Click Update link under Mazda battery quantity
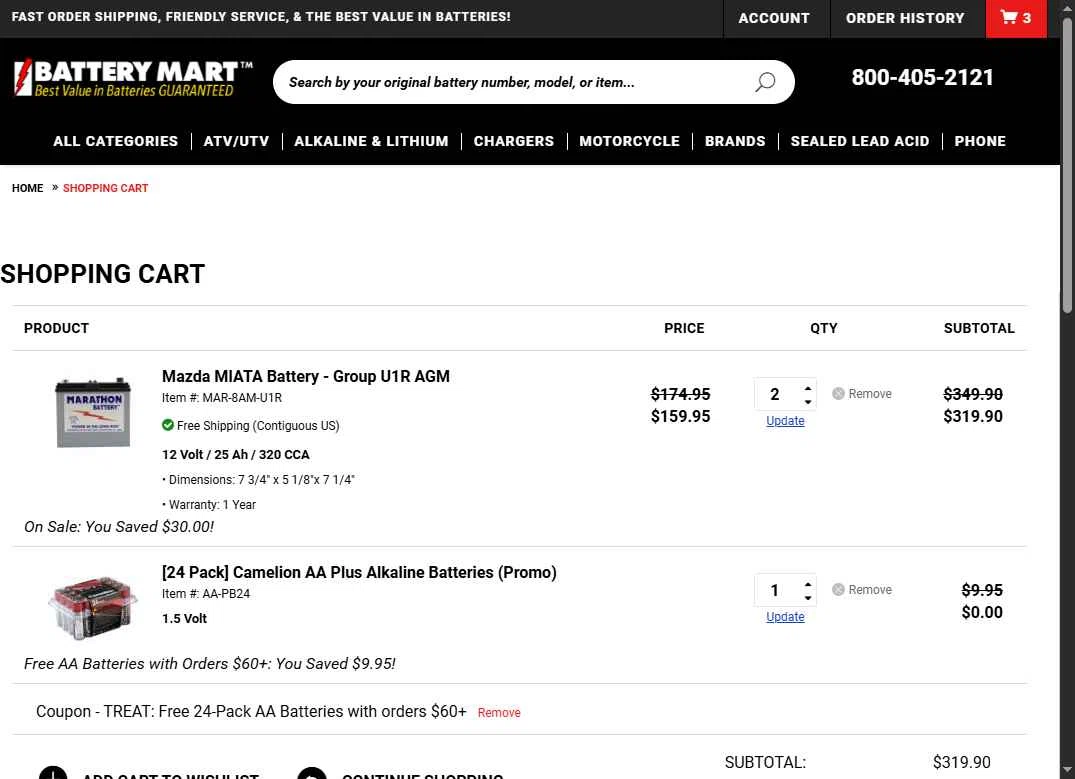This screenshot has height=779, width=1075. click(785, 420)
